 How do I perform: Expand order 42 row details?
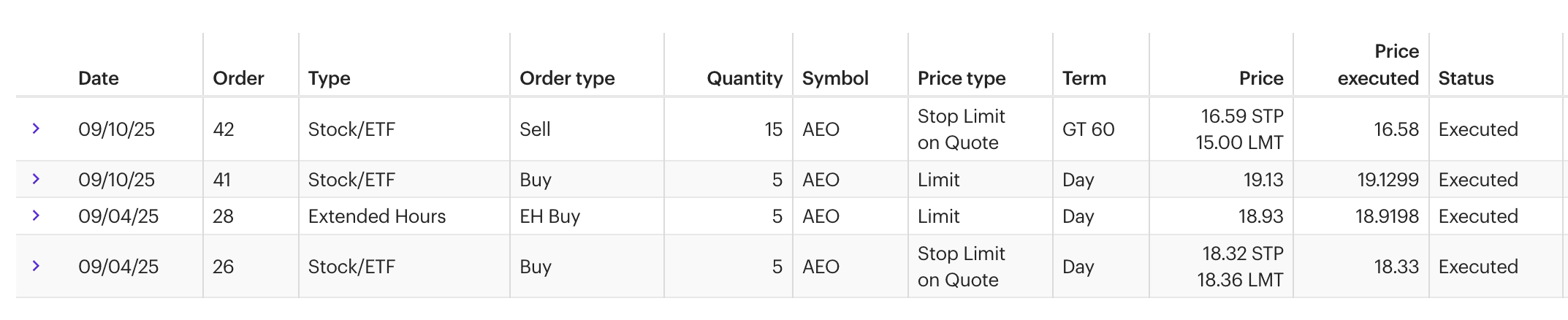click(x=36, y=129)
